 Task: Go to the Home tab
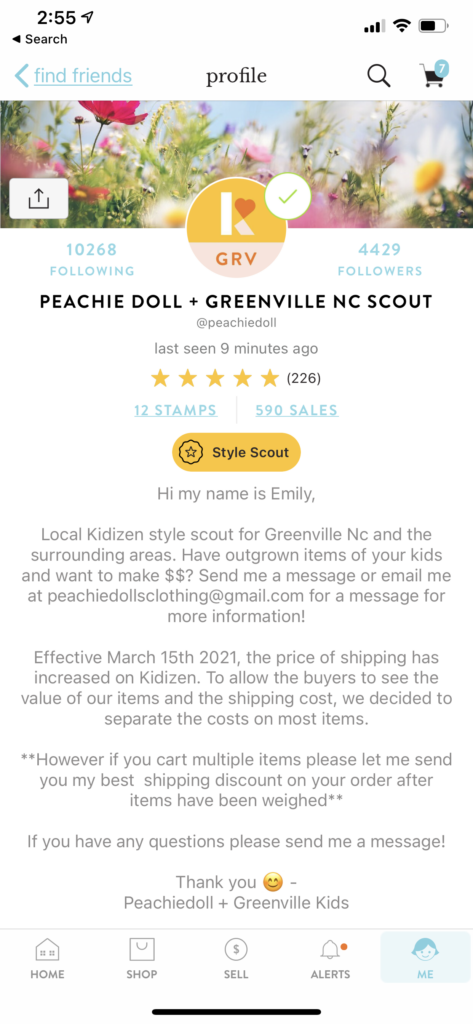coord(47,959)
